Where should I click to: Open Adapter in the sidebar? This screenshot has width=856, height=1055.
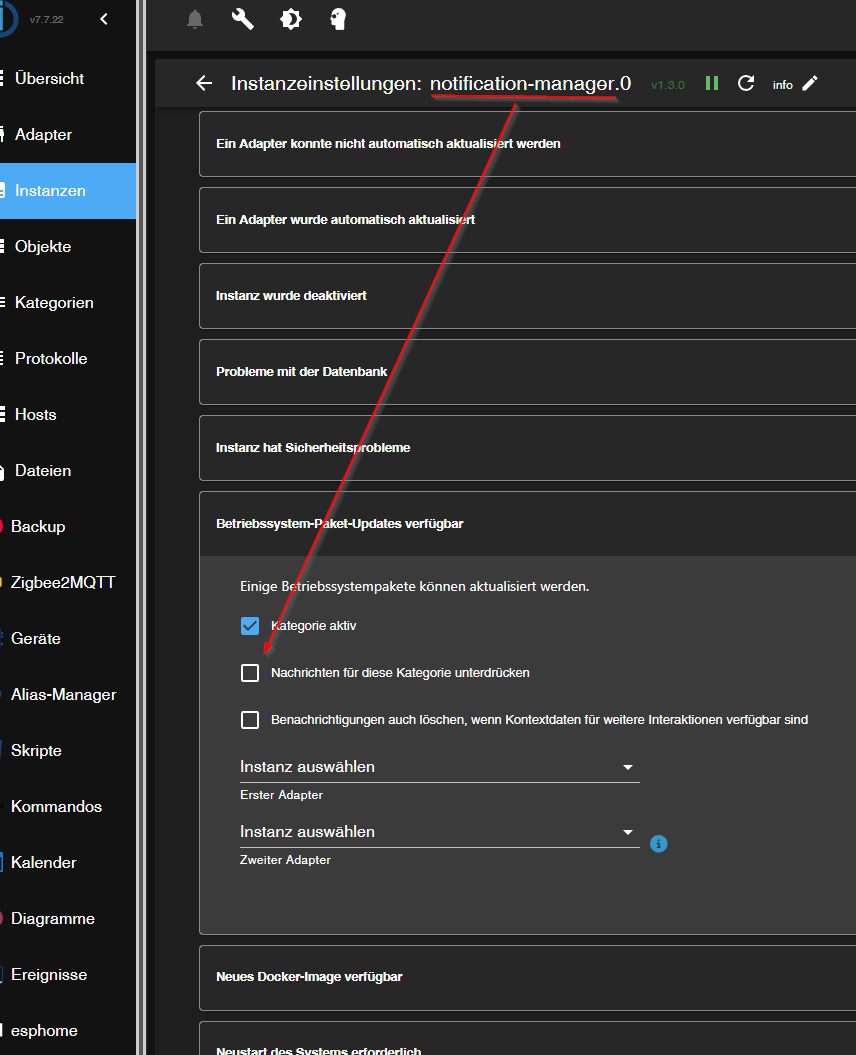tap(68, 135)
